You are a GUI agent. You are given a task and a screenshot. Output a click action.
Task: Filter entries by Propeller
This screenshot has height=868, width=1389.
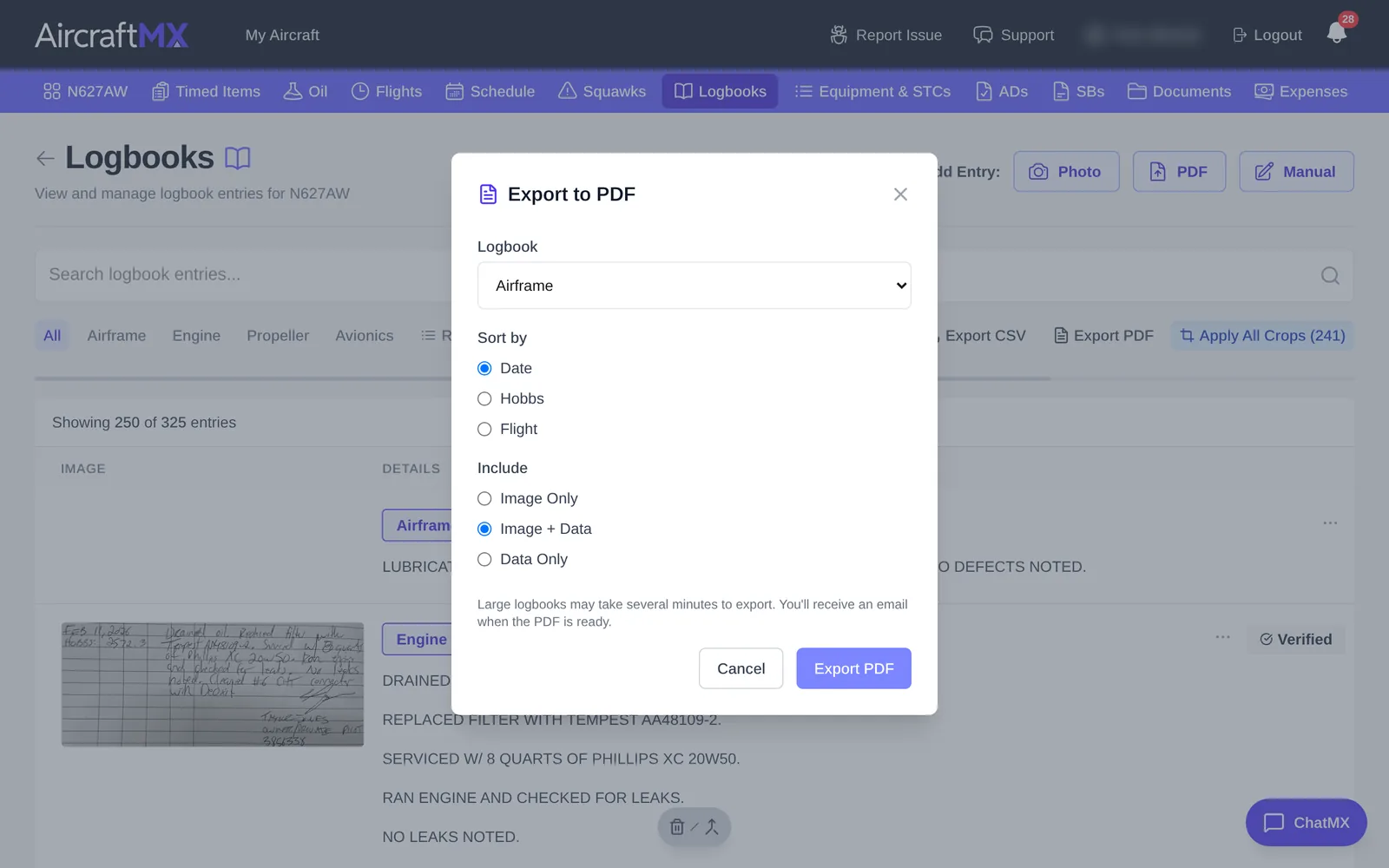[x=278, y=336]
